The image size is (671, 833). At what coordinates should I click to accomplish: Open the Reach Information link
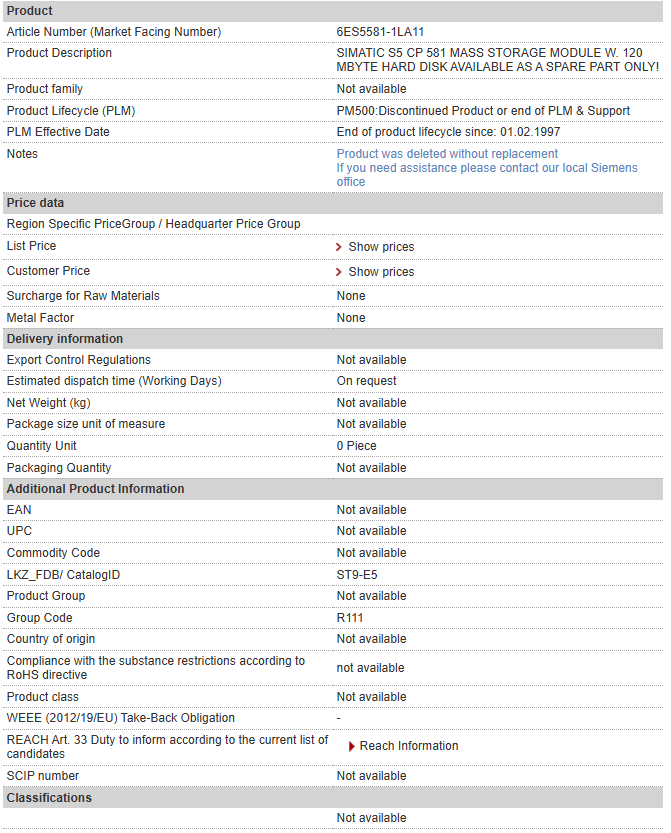(409, 746)
